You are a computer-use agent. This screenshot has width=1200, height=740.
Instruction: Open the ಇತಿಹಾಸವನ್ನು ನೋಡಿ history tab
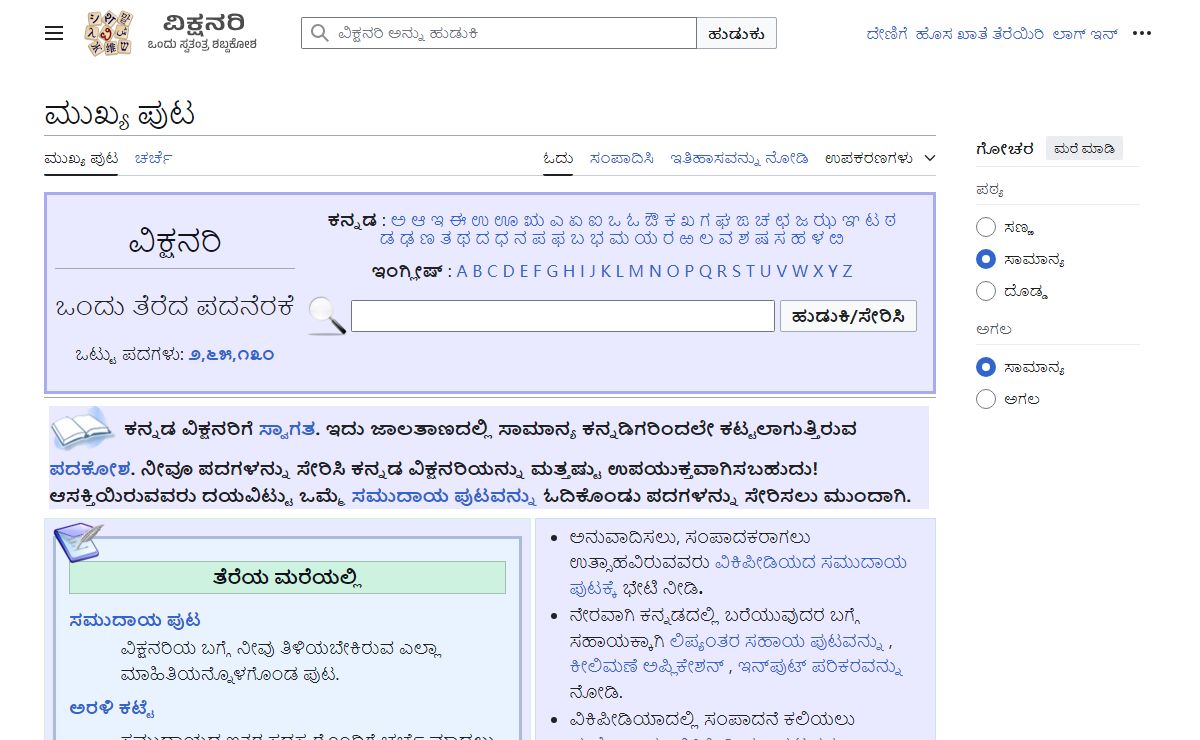pyautogui.click(x=740, y=158)
